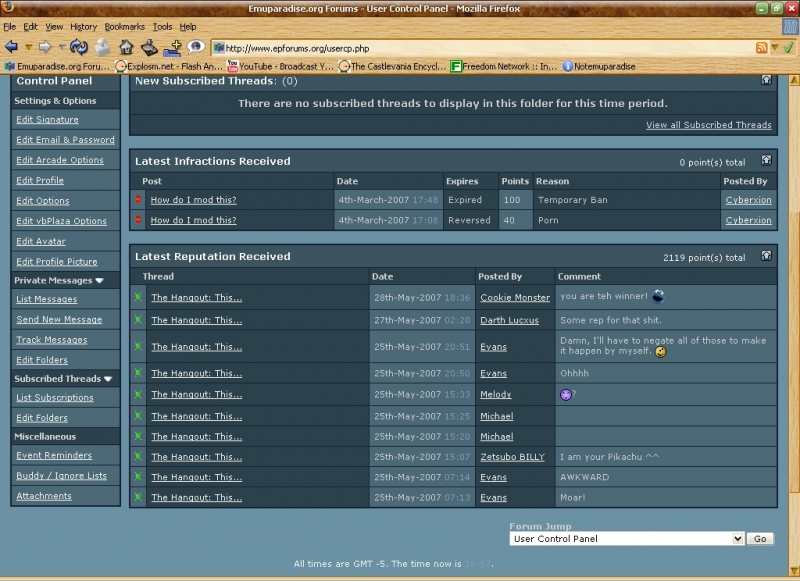800x581 pixels.
Task: Open the Attachments link in sidebar
Action: [x=44, y=496]
